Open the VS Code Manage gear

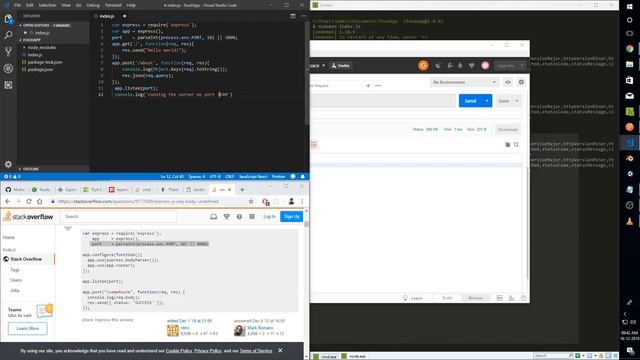coord(8,164)
